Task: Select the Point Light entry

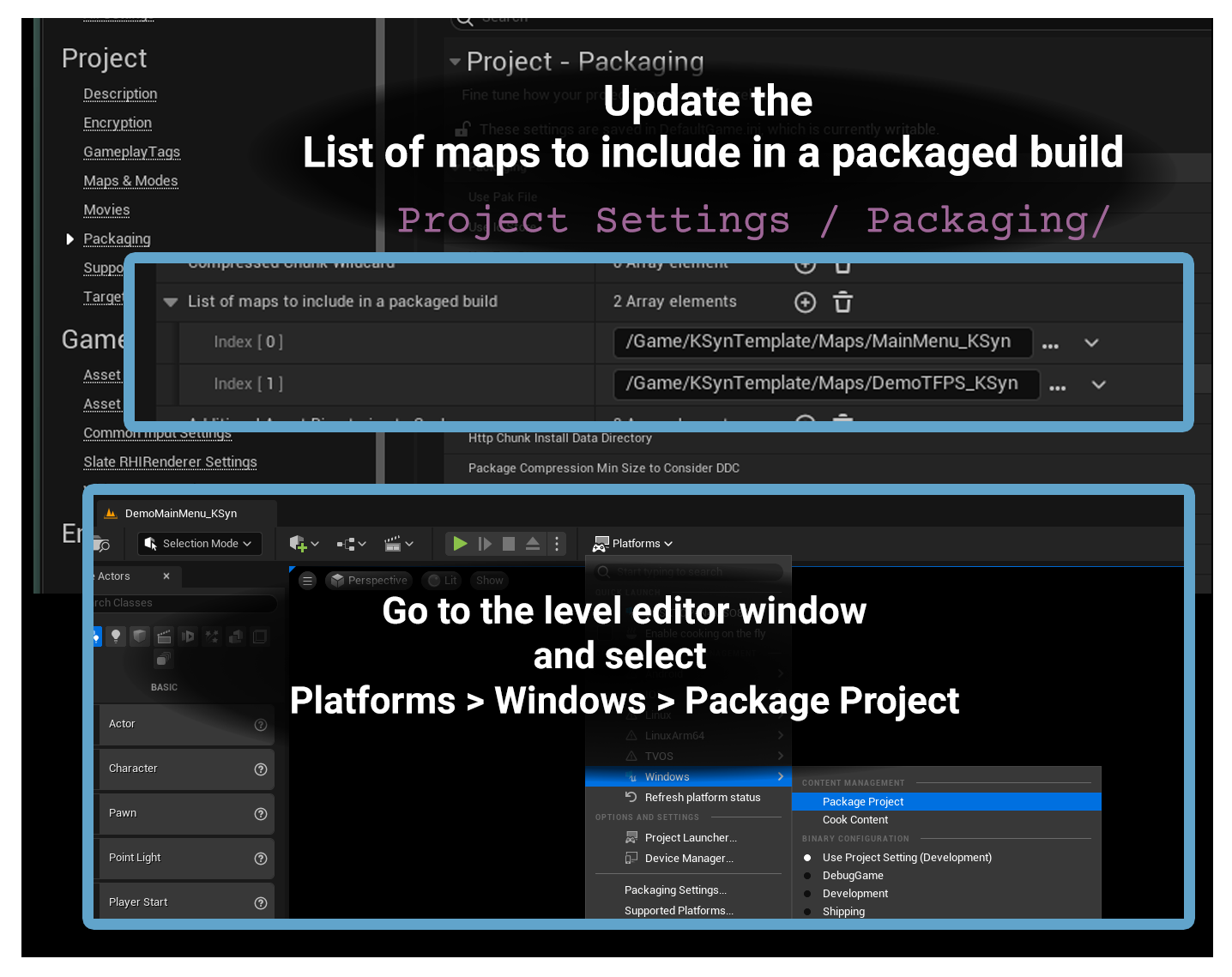Action: click(186, 858)
